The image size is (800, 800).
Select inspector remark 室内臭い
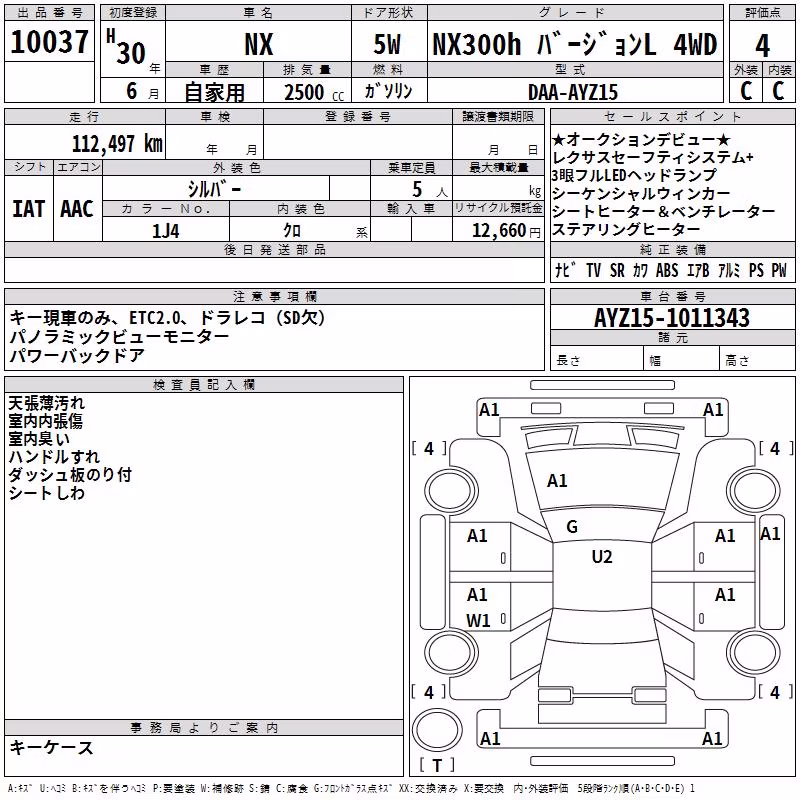(x=39, y=439)
